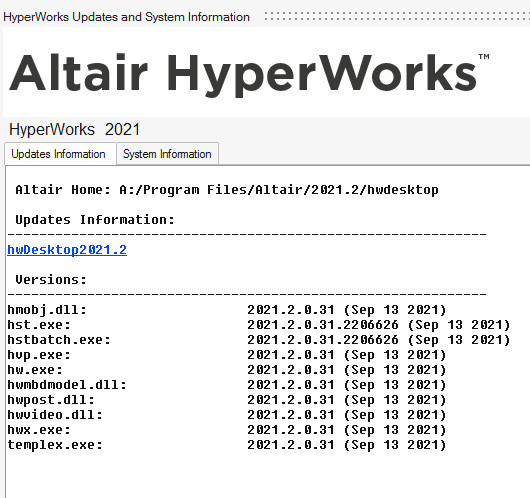Select the hst.exe version row
The image size is (530, 498).
coord(259,325)
